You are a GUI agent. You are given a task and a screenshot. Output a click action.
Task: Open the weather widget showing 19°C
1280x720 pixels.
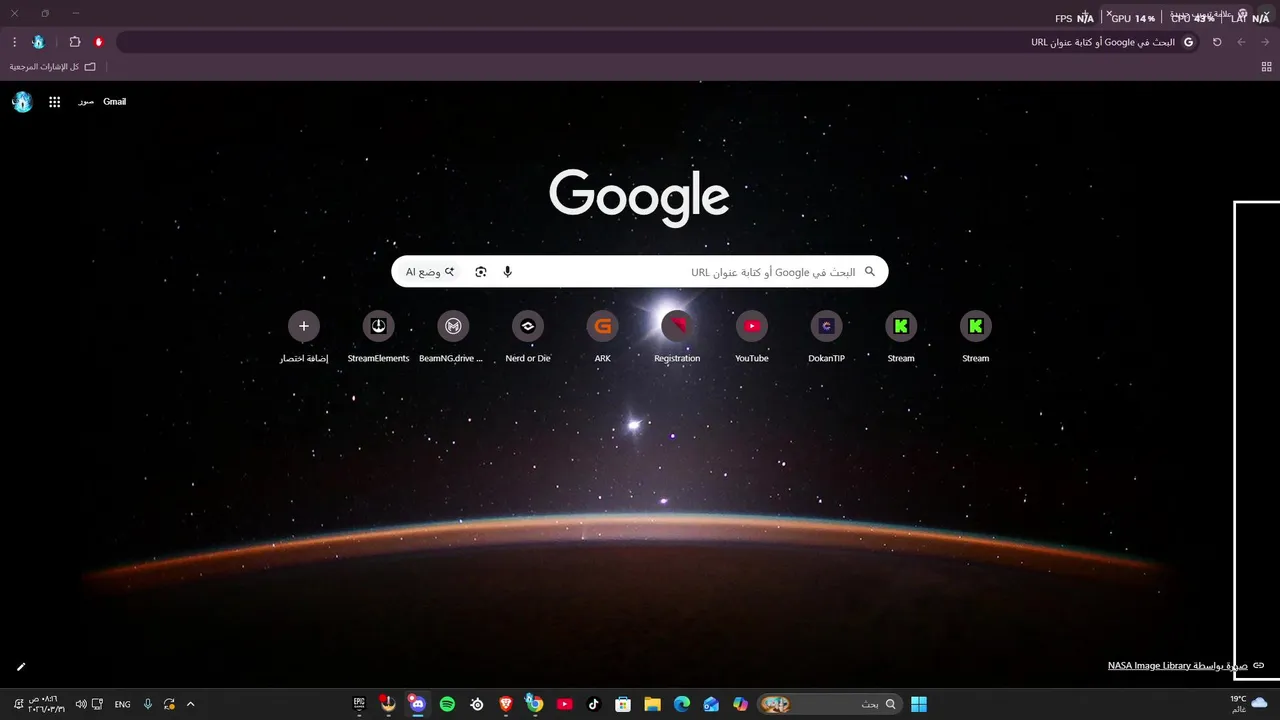[1249, 704]
